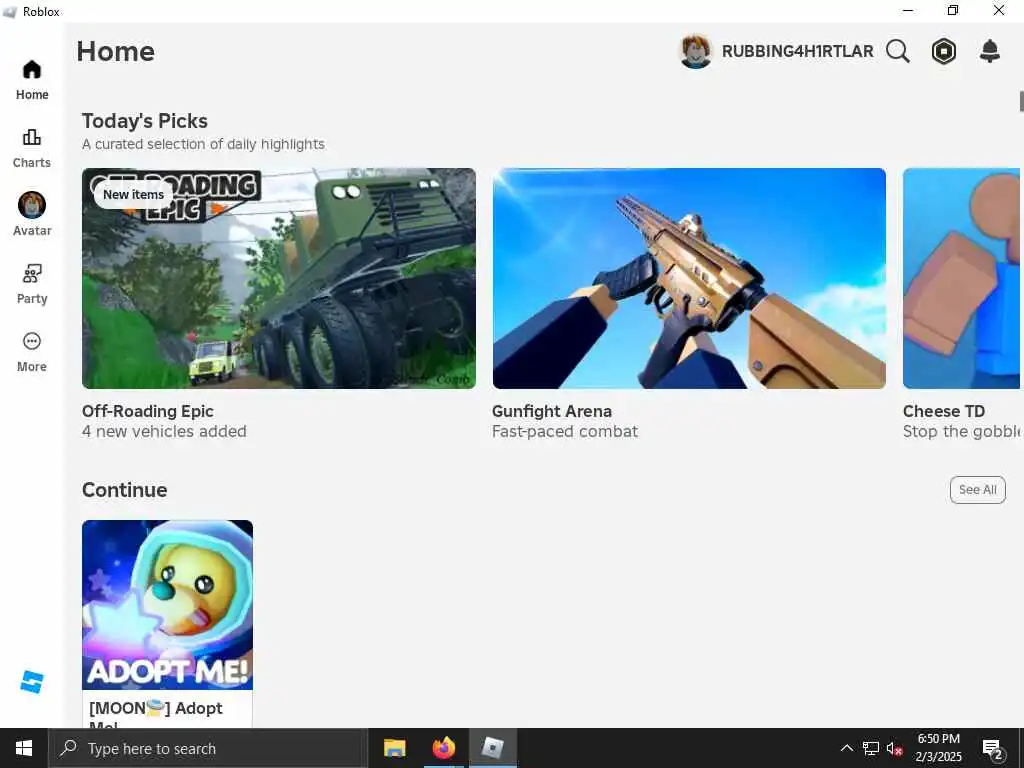Click the search magnifier icon
The image size is (1024, 768).
tap(898, 51)
